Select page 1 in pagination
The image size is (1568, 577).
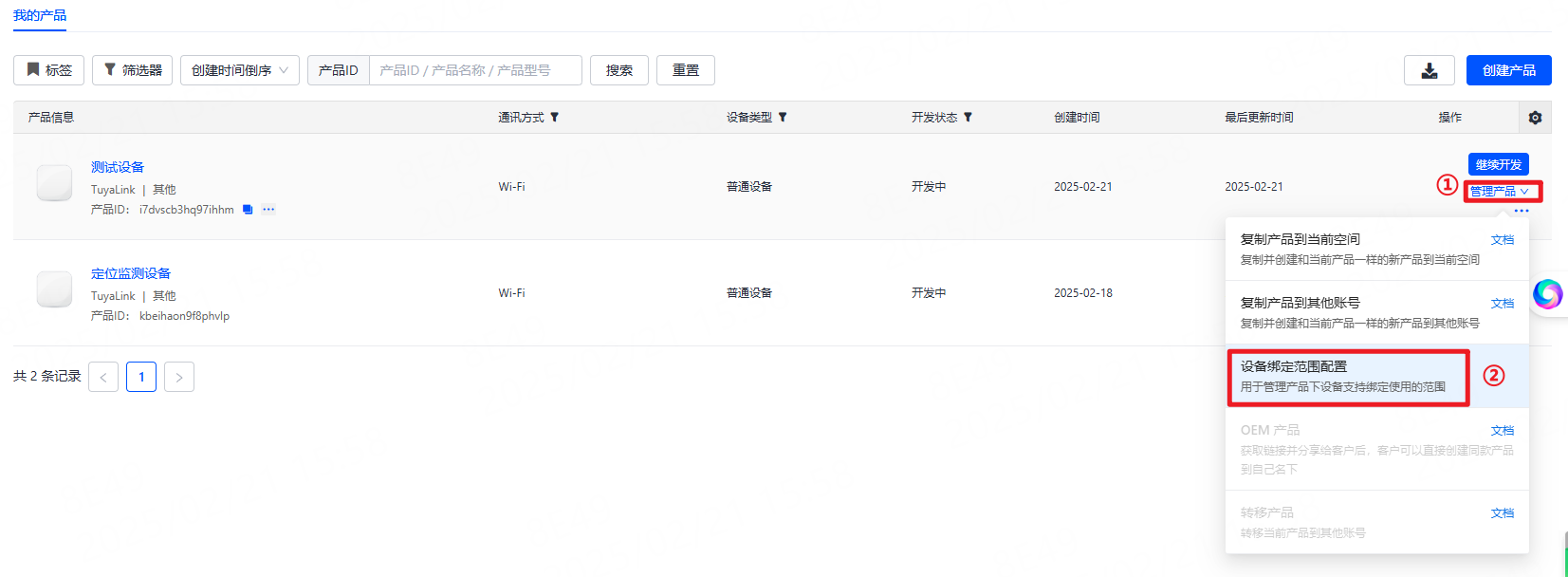(x=141, y=377)
